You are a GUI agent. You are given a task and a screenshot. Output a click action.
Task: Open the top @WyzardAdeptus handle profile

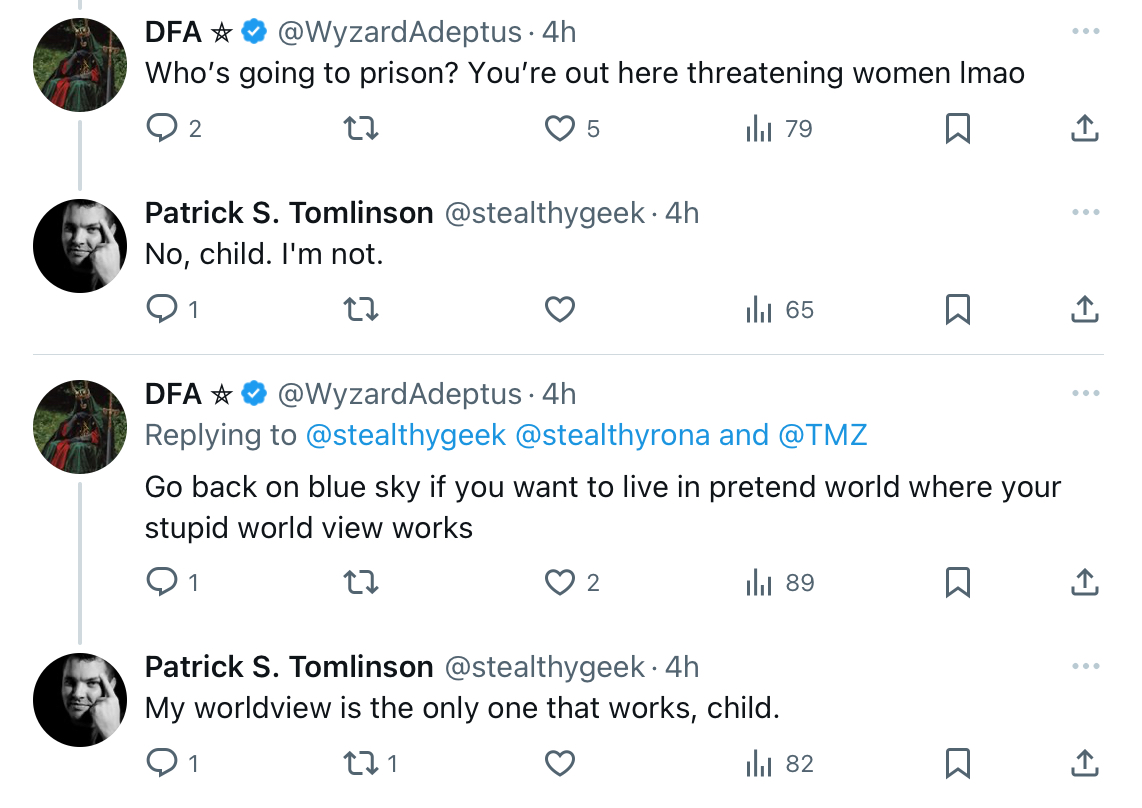[400, 32]
